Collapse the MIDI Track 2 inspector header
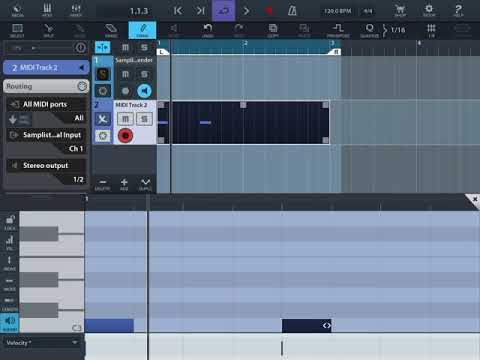The width and height of the screenshot is (480, 360). [x=46, y=68]
